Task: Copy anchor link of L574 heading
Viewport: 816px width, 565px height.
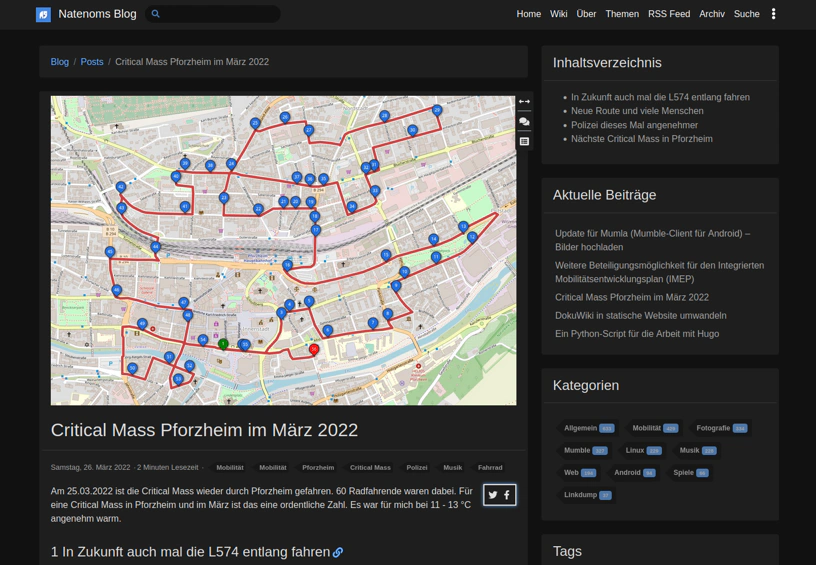Action: 338,552
